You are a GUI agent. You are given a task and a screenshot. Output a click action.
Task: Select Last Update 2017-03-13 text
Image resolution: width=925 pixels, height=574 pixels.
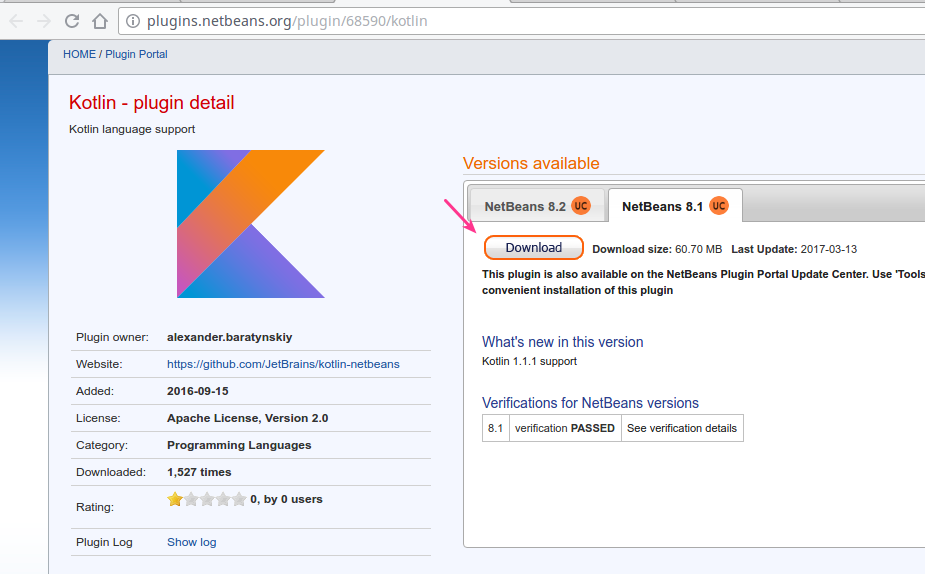pos(794,249)
